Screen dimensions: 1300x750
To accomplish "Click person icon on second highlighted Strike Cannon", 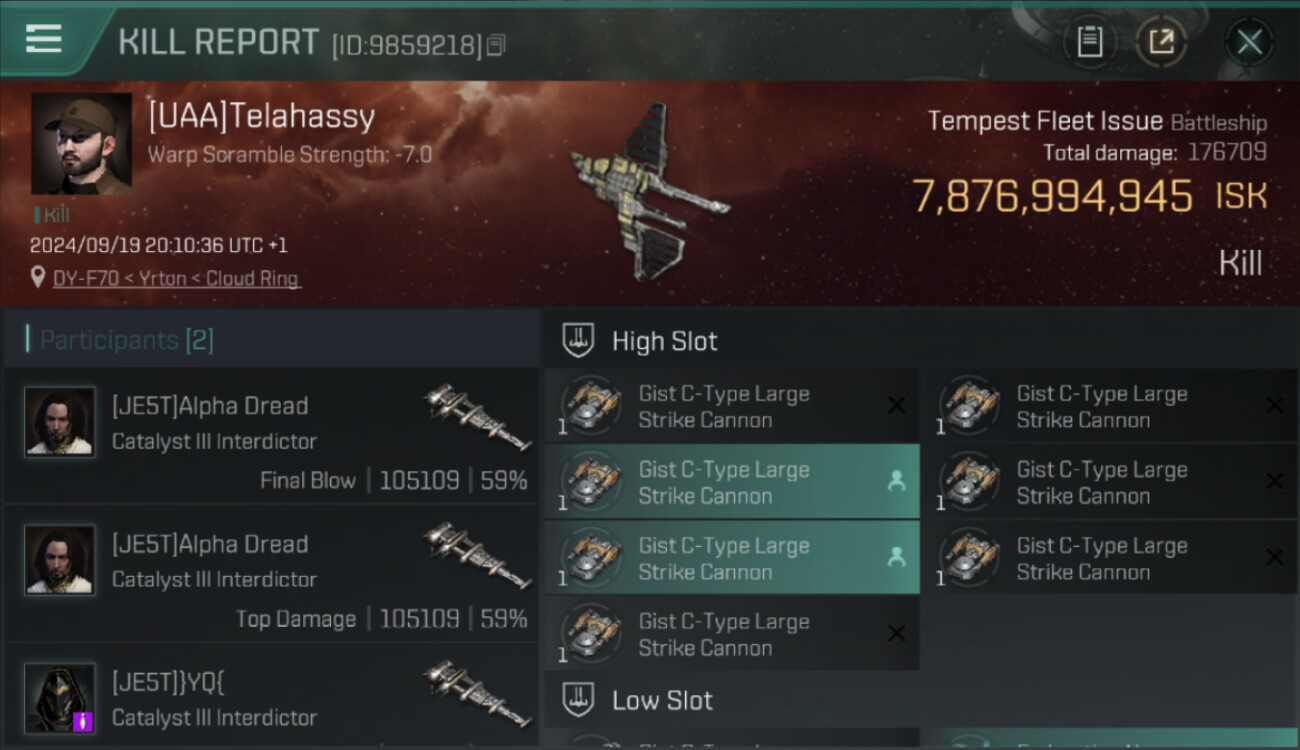I will [x=896, y=481].
